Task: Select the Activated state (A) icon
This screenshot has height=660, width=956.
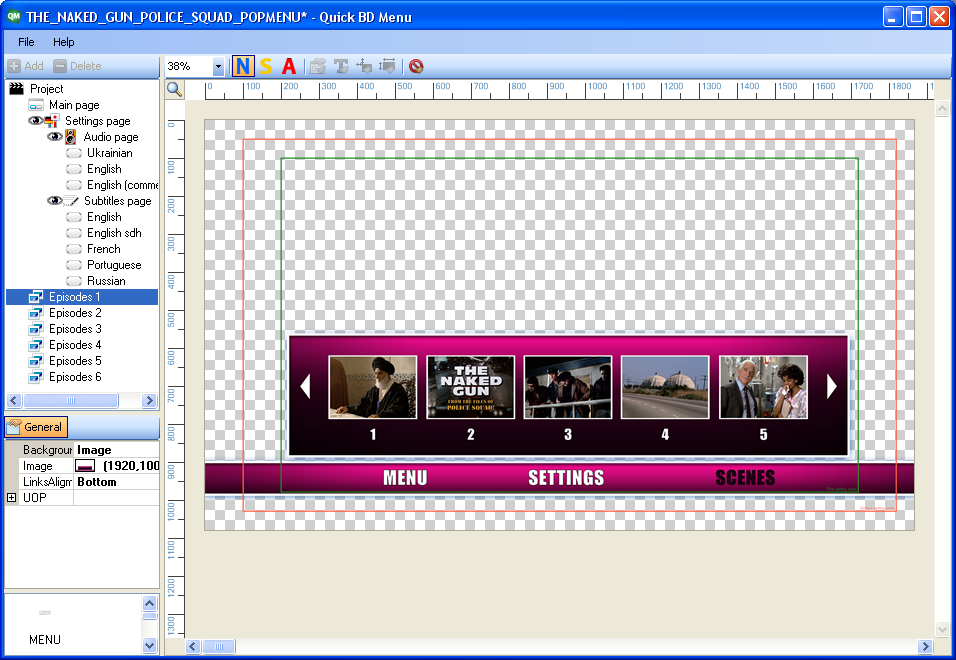Action: (288, 66)
